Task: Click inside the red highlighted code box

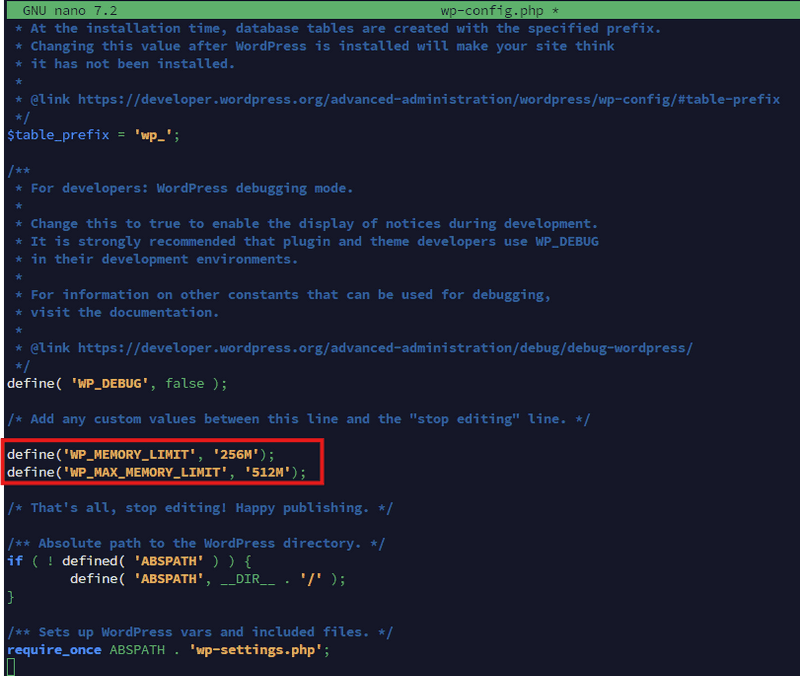Action: pos(160,462)
